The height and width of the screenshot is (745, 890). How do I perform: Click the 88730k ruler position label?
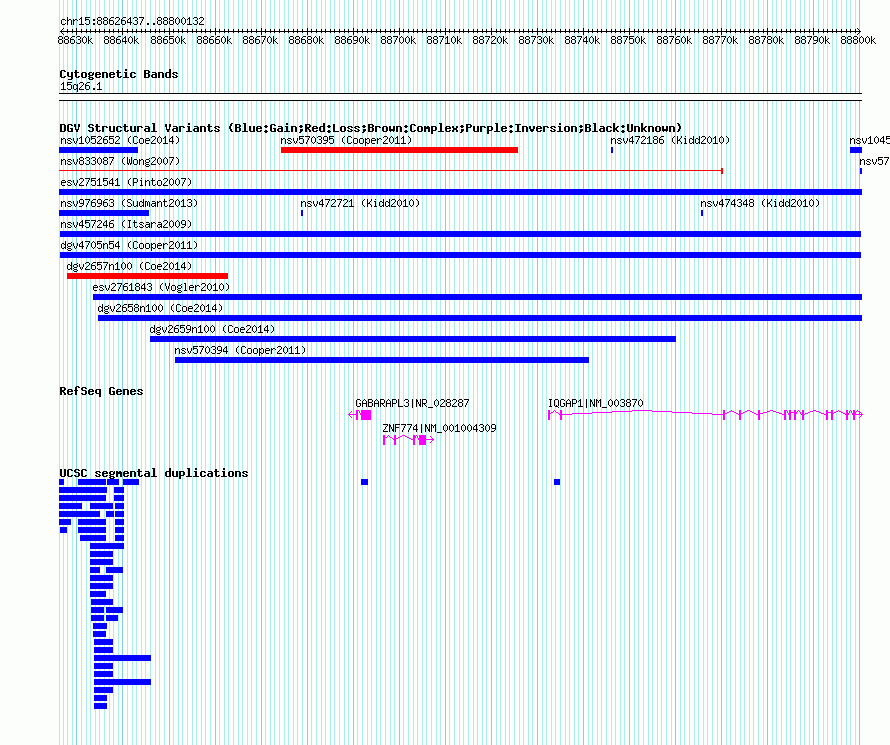pos(536,40)
